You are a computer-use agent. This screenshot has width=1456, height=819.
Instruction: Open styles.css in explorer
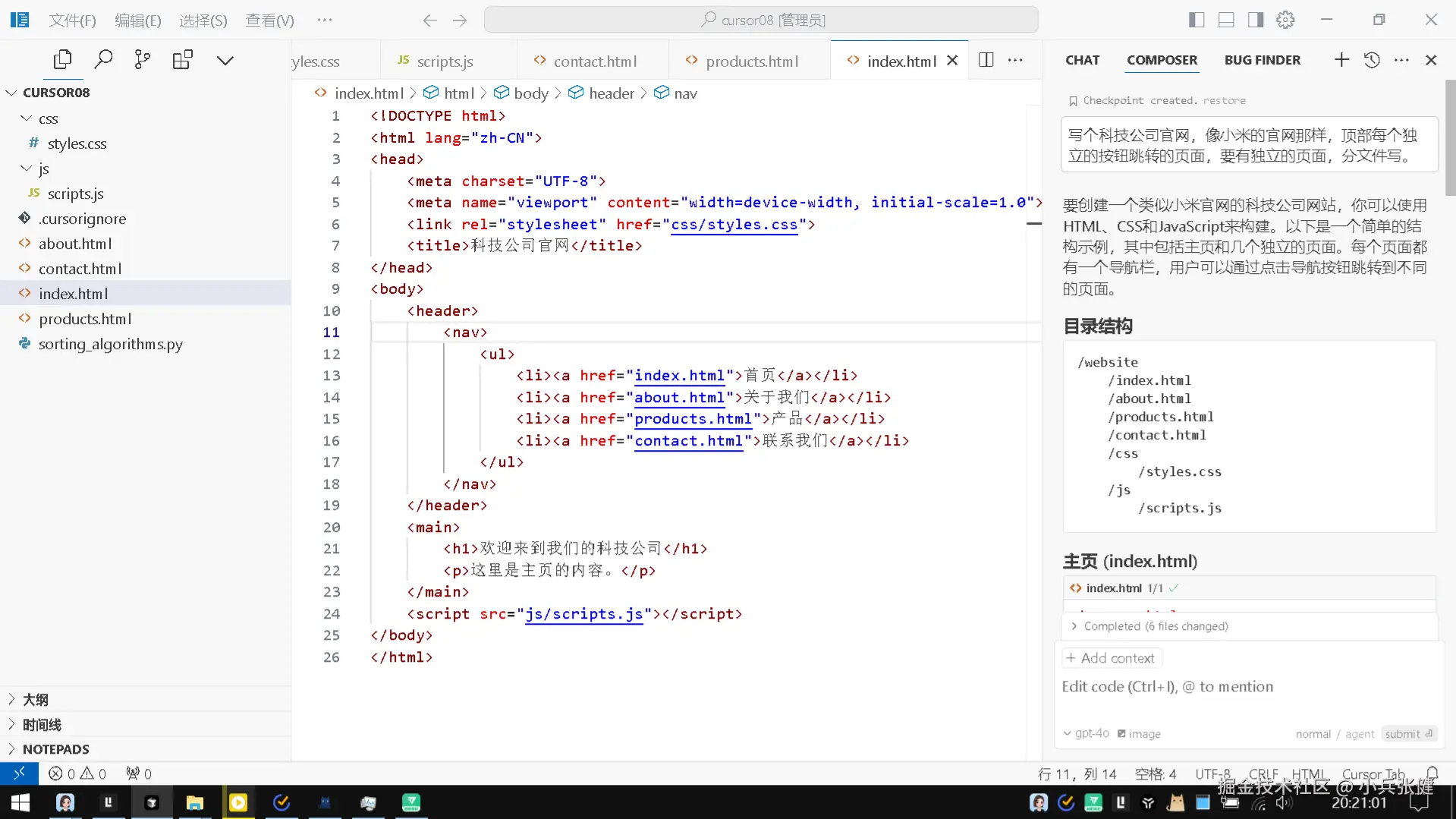pyautogui.click(x=77, y=143)
